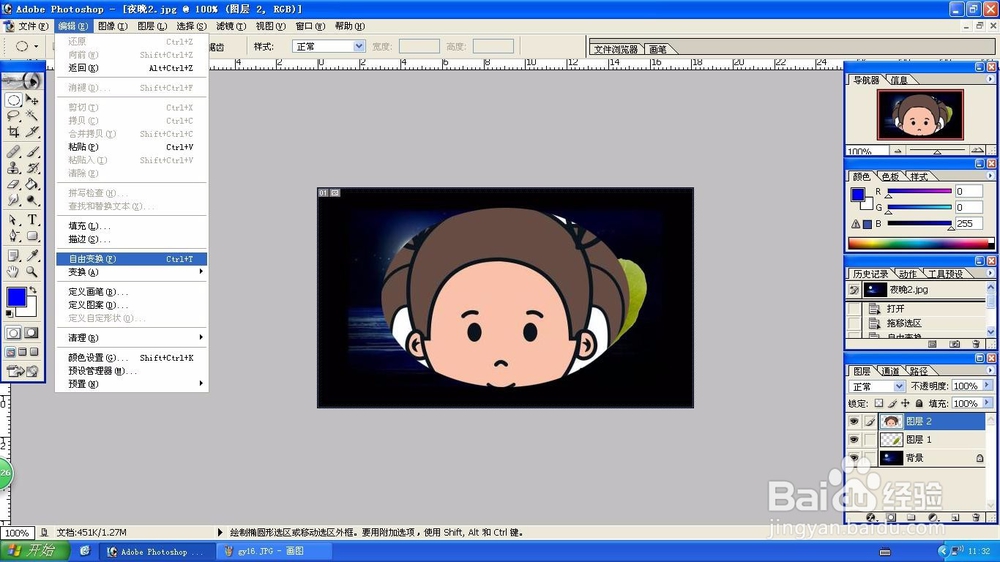The height and width of the screenshot is (562, 1000).
Task: Switch to the 路径 tab
Action: 919,371
